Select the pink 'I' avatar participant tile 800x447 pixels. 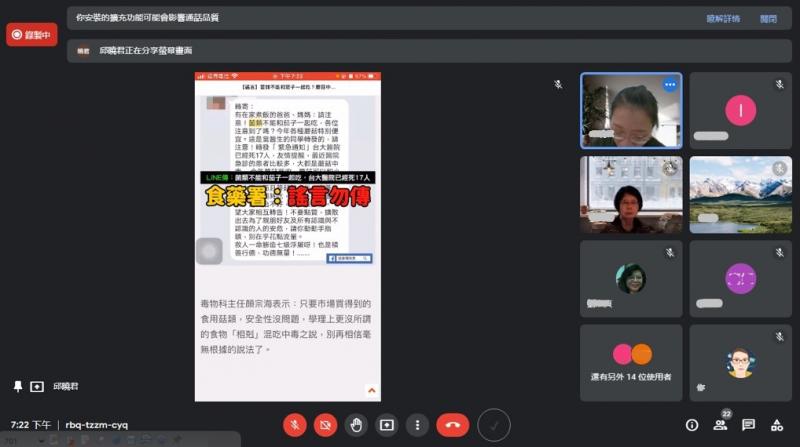point(740,110)
